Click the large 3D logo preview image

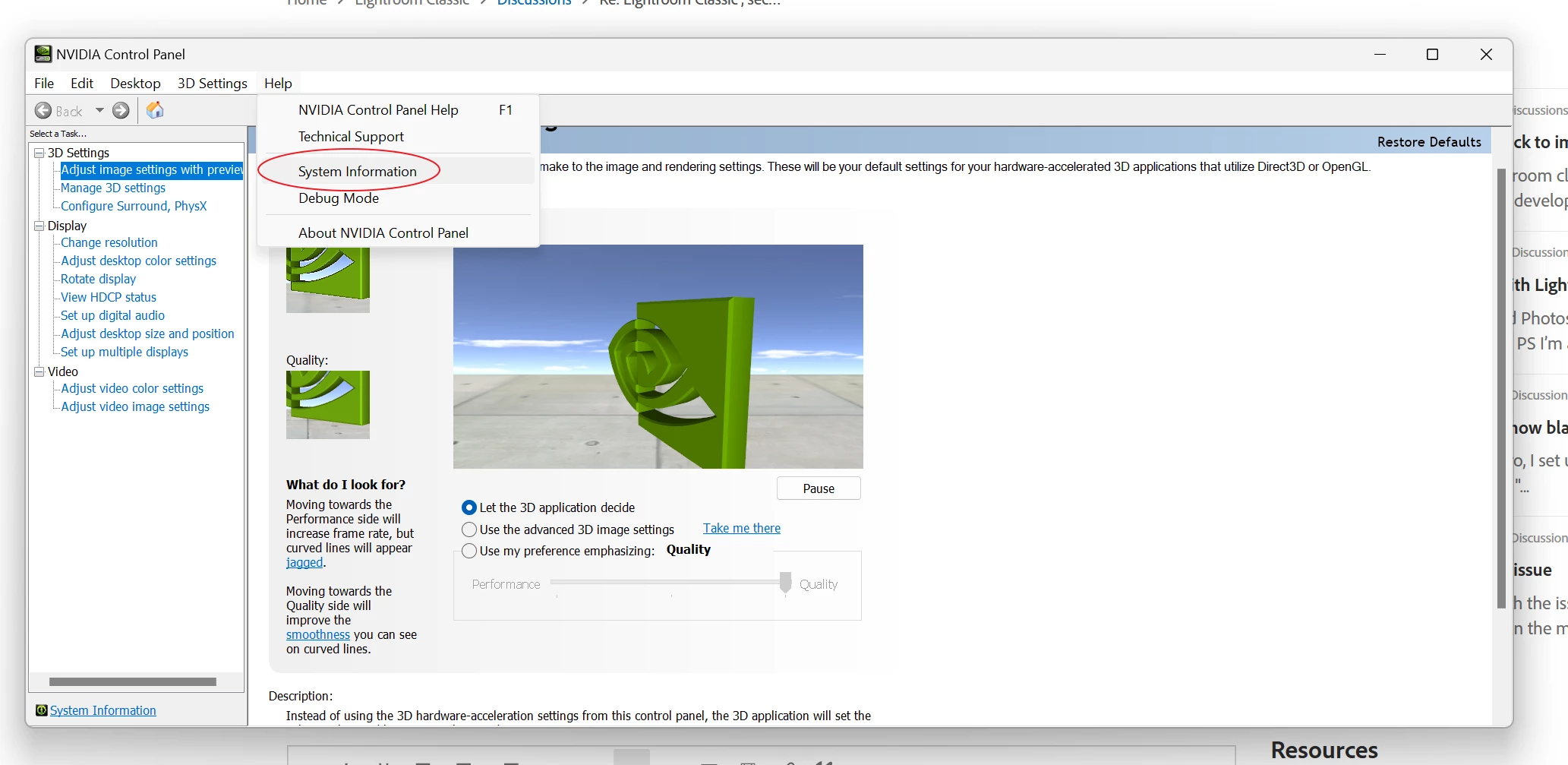click(x=658, y=356)
